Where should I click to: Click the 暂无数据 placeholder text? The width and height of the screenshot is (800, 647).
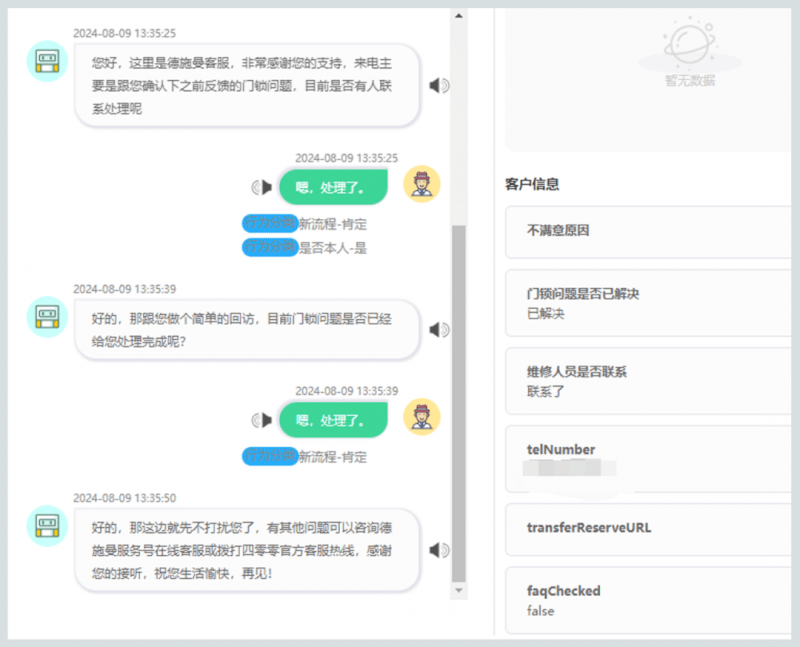tap(690, 80)
